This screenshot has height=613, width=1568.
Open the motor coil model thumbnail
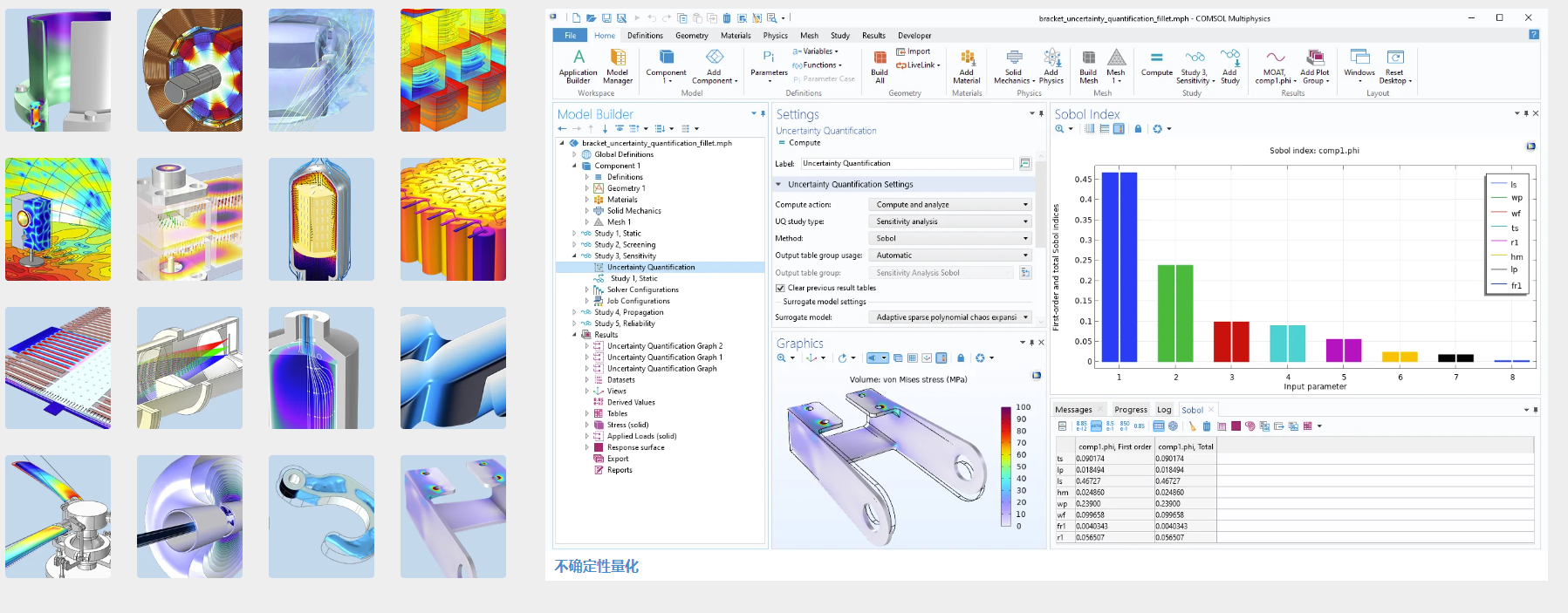tap(189, 70)
